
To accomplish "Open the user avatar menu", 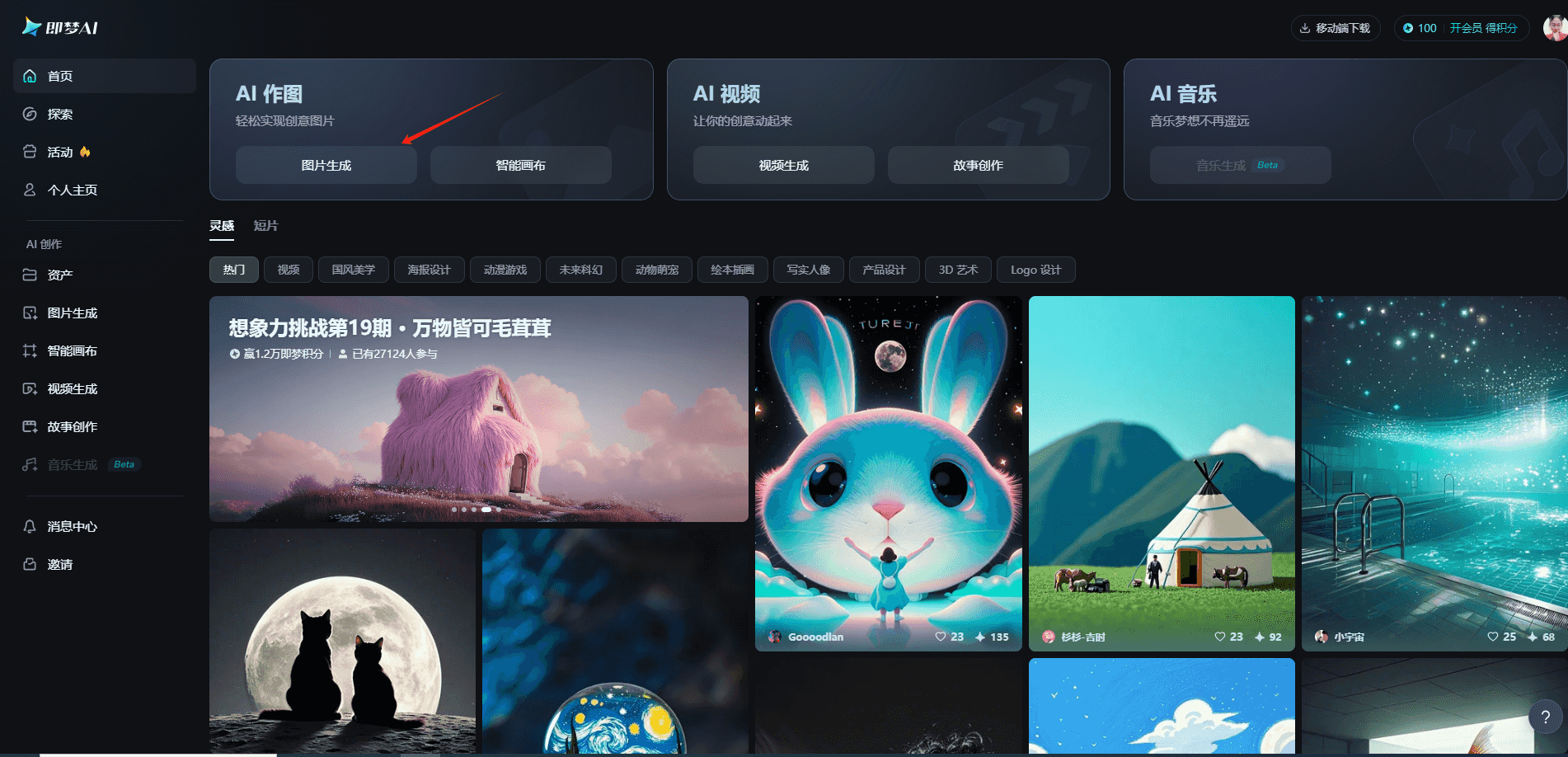I will click(x=1556, y=27).
